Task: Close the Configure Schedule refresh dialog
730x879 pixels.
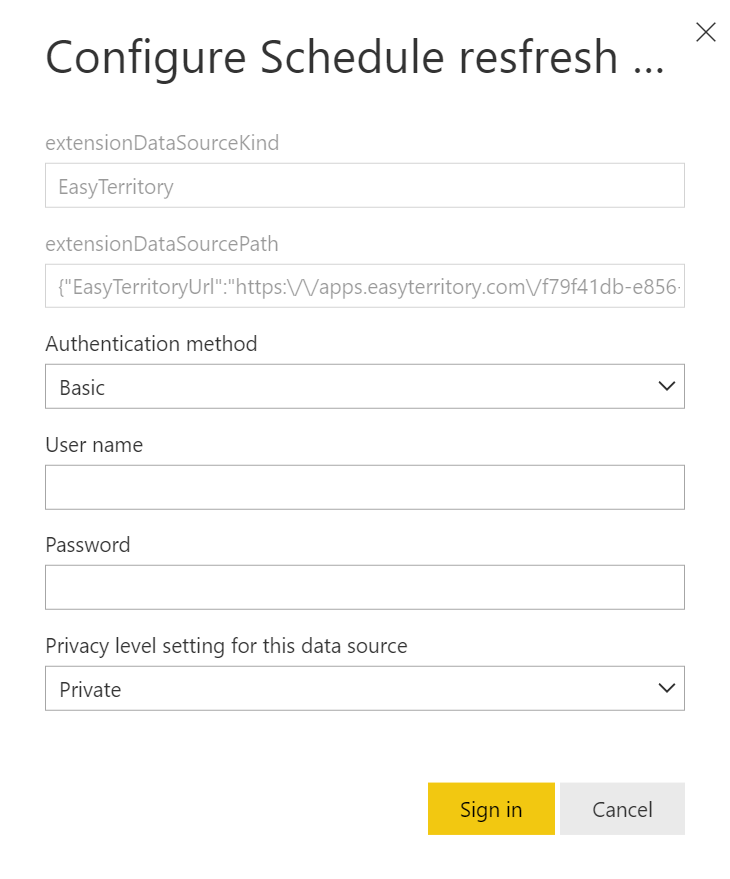Action: [x=706, y=32]
